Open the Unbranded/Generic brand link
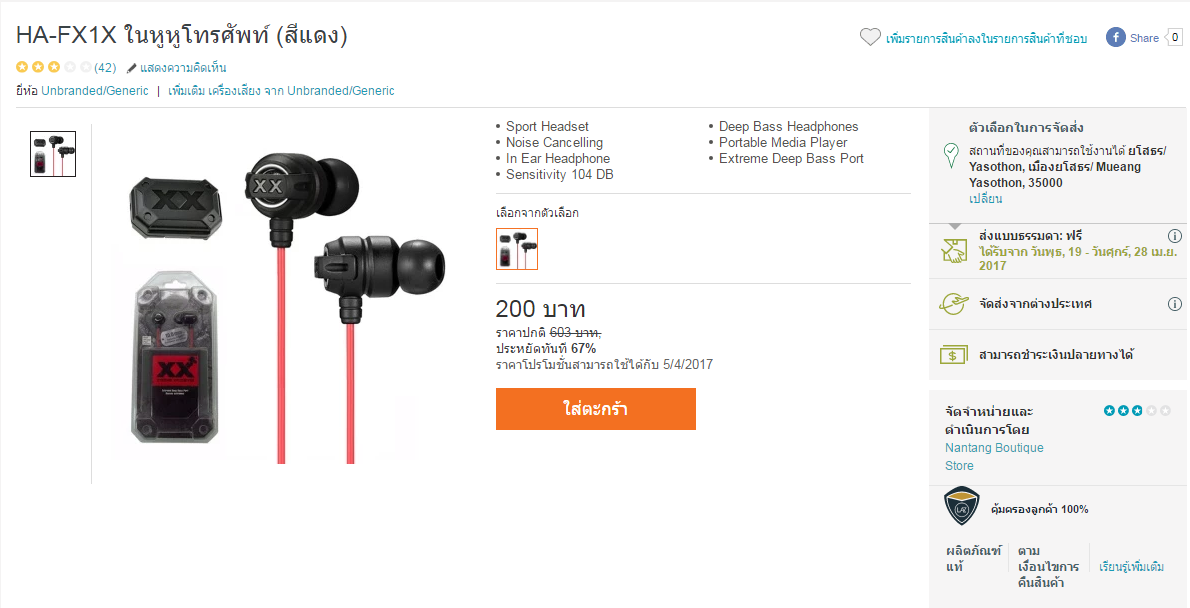The height and width of the screenshot is (608, 1190). pos(95,90)
